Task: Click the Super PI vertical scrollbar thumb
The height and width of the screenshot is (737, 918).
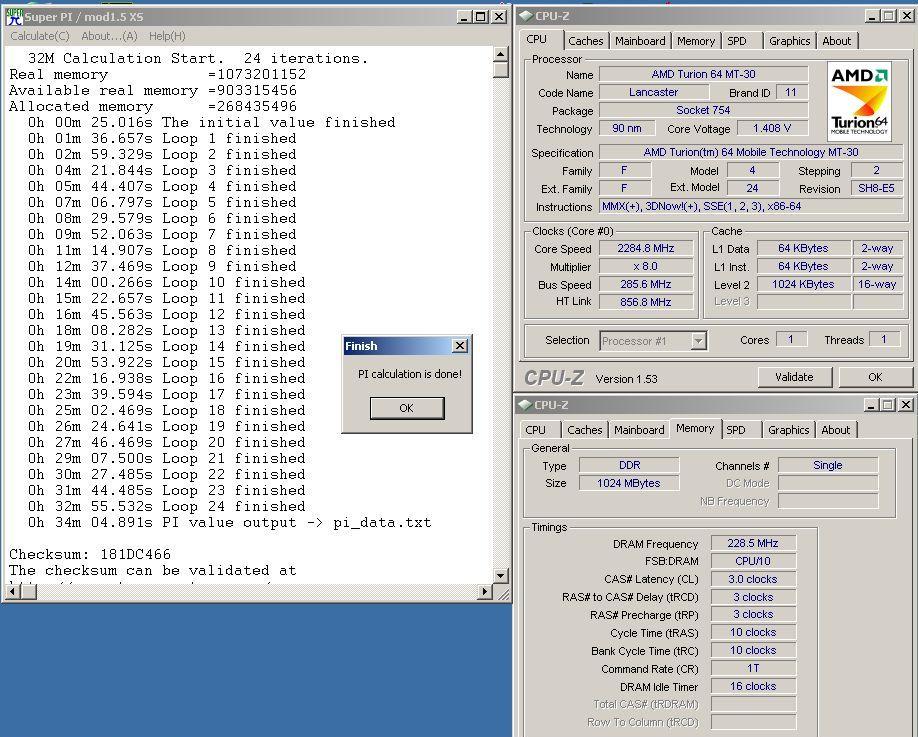Action: coord(501,69)
